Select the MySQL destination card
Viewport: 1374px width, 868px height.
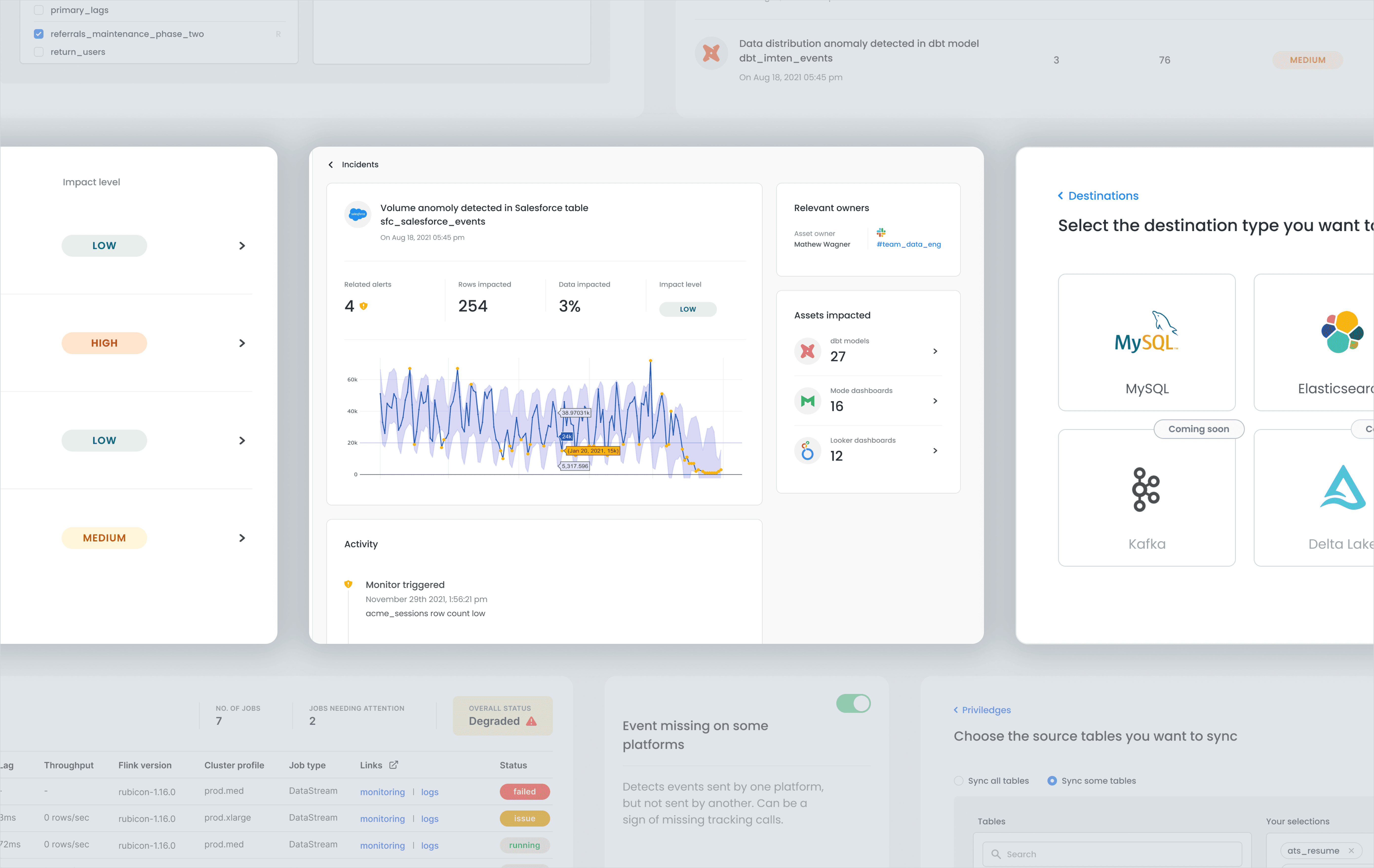click(1146, 342)
